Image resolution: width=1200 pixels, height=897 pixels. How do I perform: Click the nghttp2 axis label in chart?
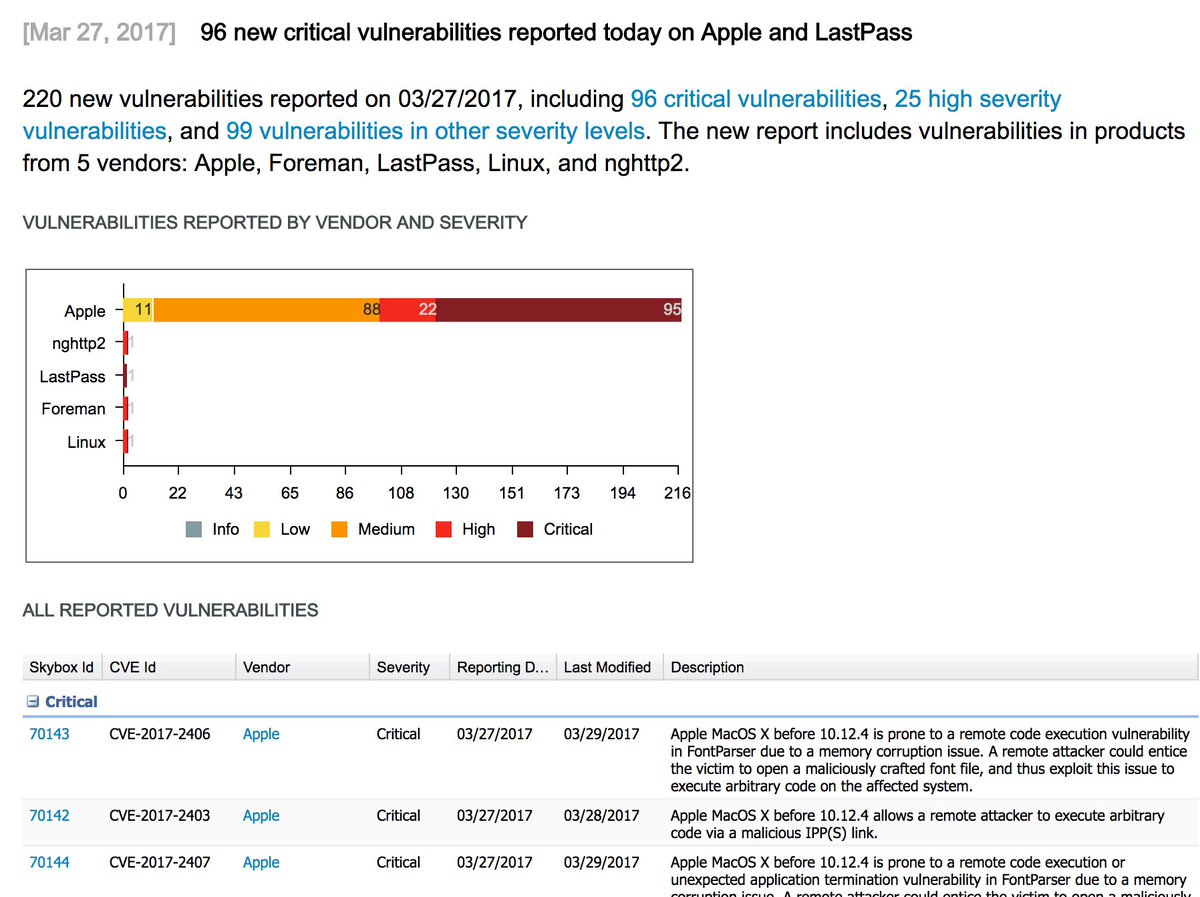[x=78, y=344]
